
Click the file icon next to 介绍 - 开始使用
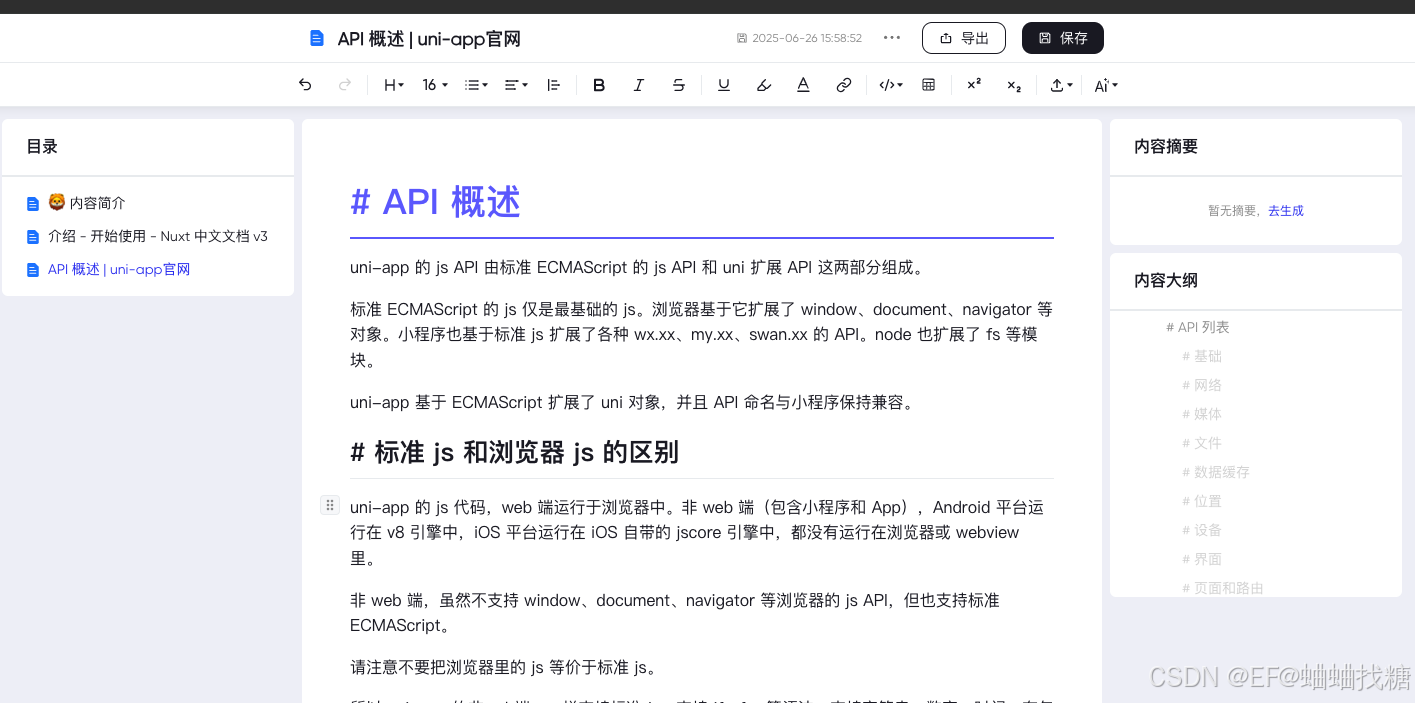[x=33, y=236]
